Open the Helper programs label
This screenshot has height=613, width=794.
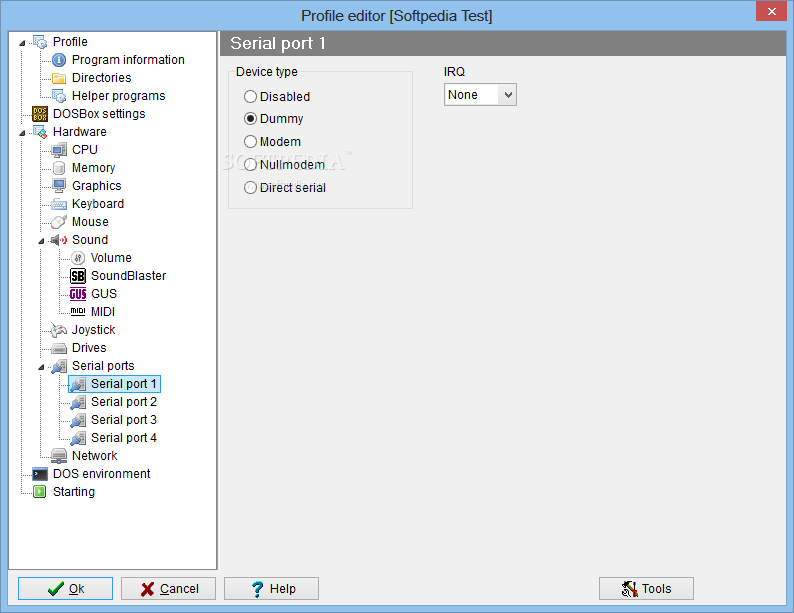pos(118,96)
